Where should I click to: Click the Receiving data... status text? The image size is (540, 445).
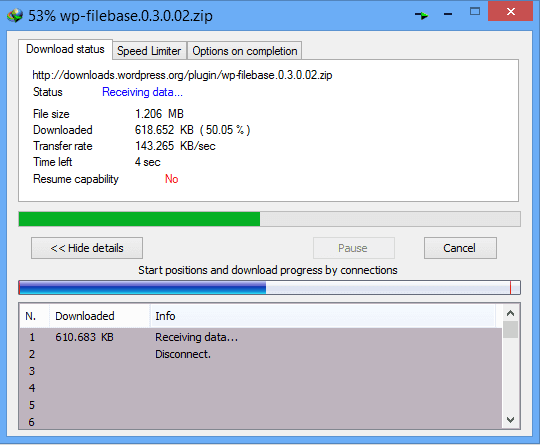[x=142, y=92]
